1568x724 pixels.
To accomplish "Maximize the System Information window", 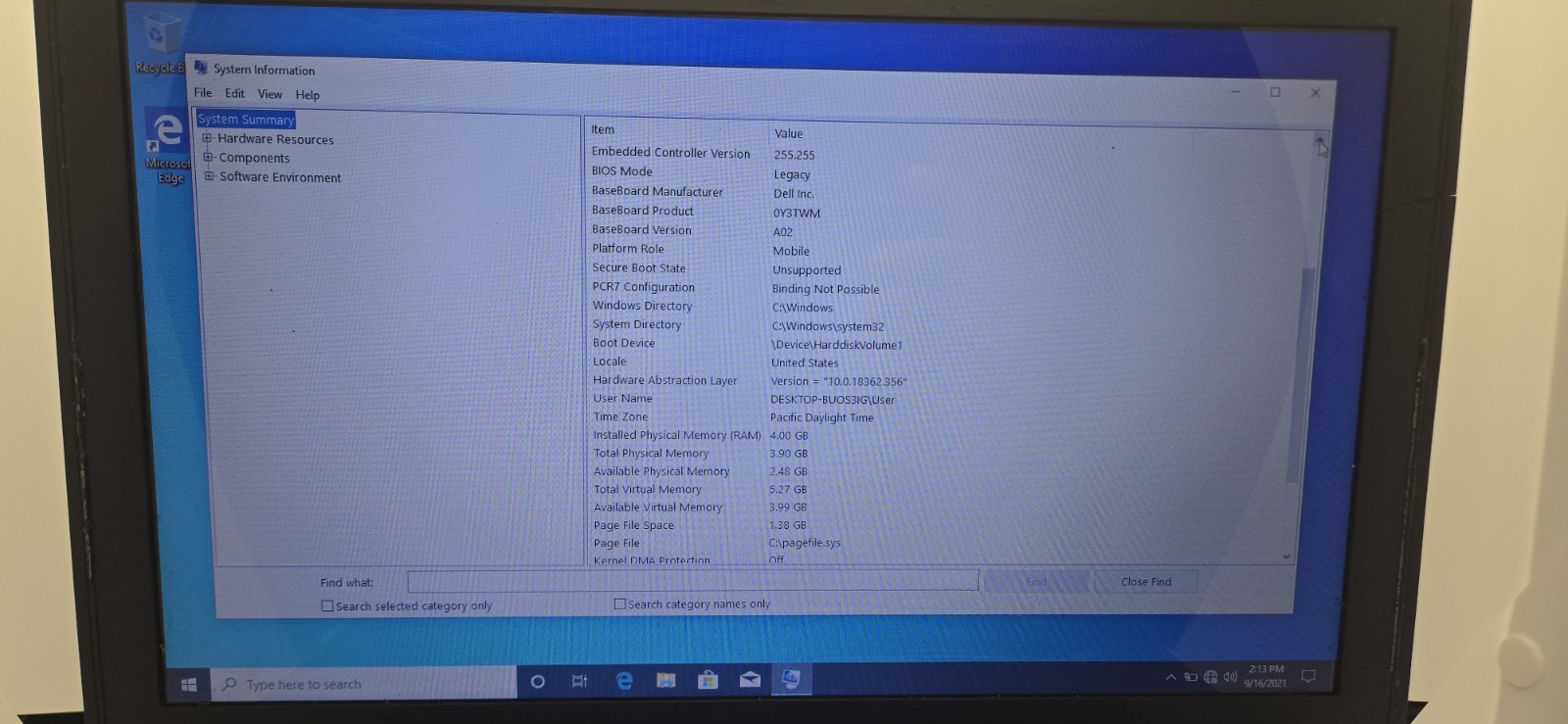I will (x=1275, y=92).
